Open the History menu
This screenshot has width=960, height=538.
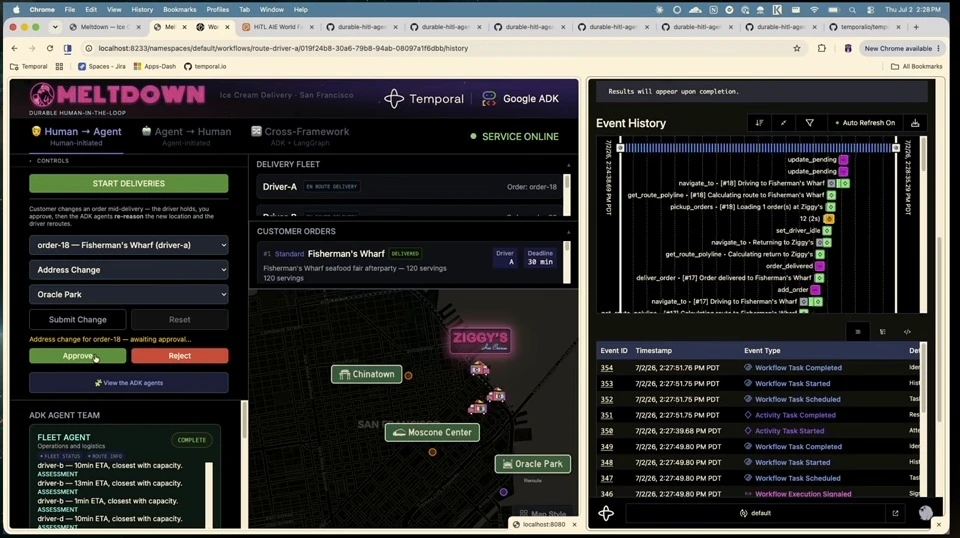[142, 10]
